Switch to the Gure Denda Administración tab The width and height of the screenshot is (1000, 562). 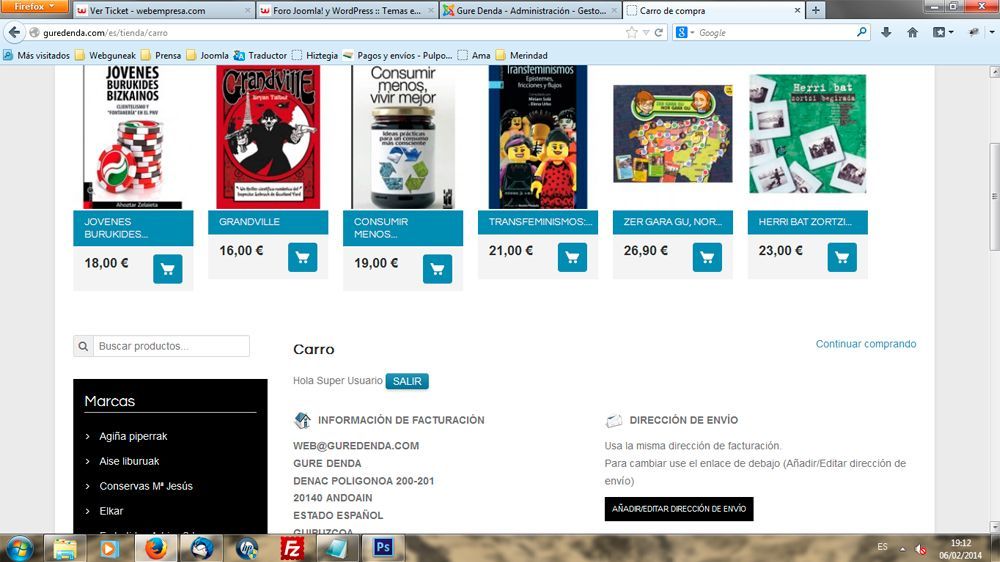[531, 10]
